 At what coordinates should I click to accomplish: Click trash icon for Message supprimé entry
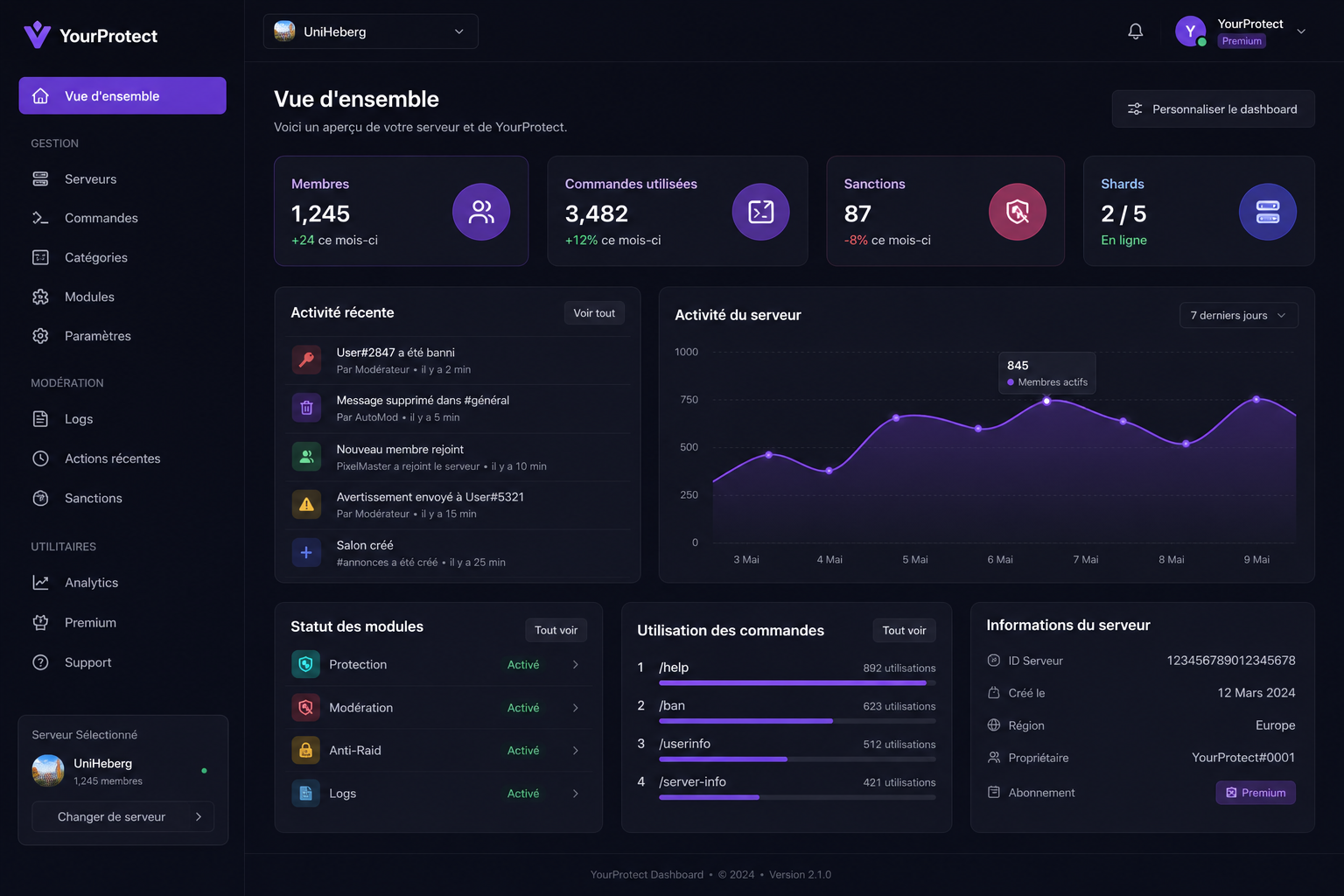306,408
